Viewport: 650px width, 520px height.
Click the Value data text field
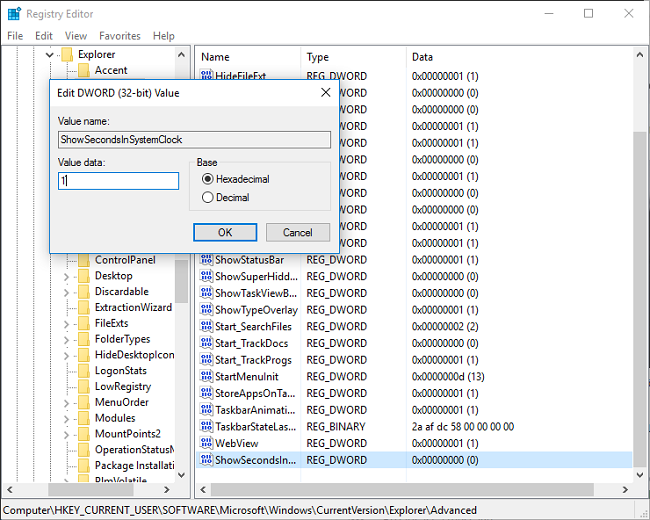[x=118, y=181]
